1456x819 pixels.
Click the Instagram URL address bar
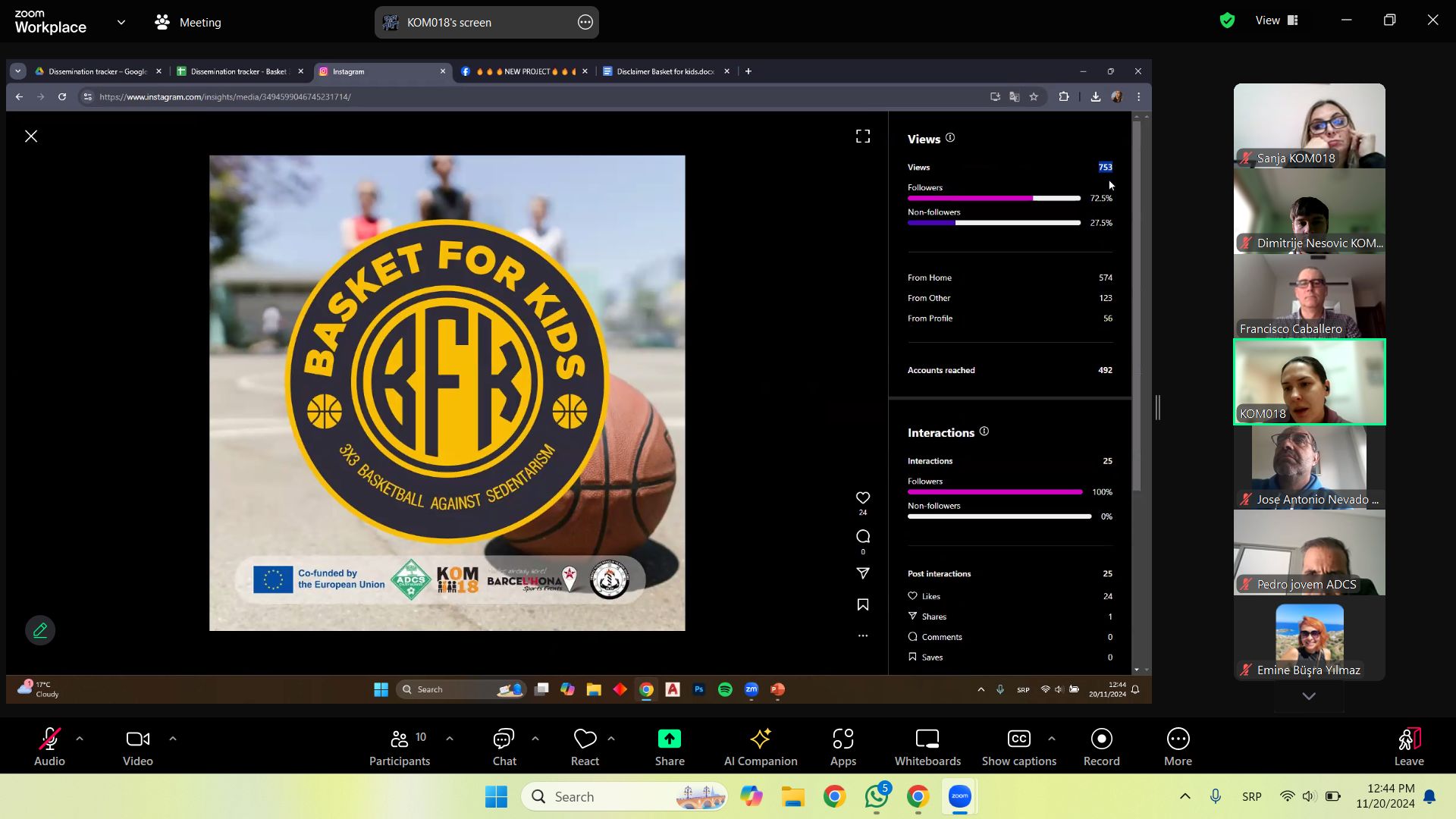[531, 96]
